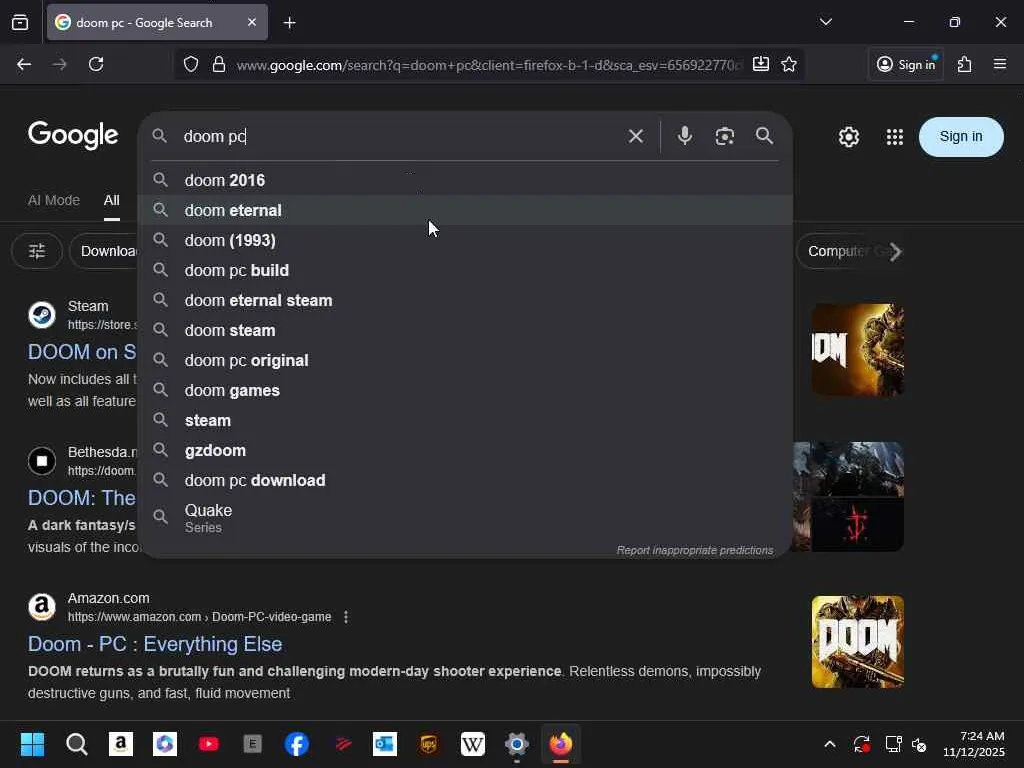Screen dimensions: 1024x768
Task: Click the Amazon DOOM cover thumbnail
Action: [x=857, y=642]
